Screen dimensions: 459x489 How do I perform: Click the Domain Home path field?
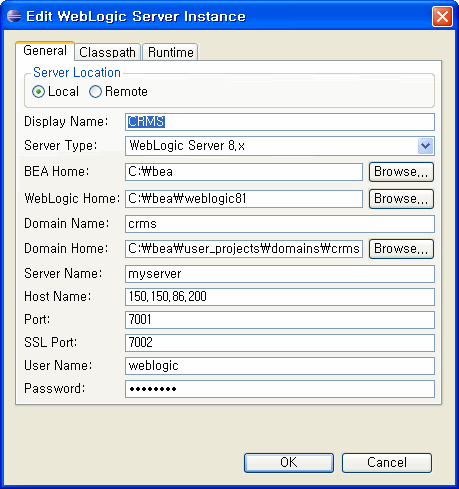click(x=244, y=249)
